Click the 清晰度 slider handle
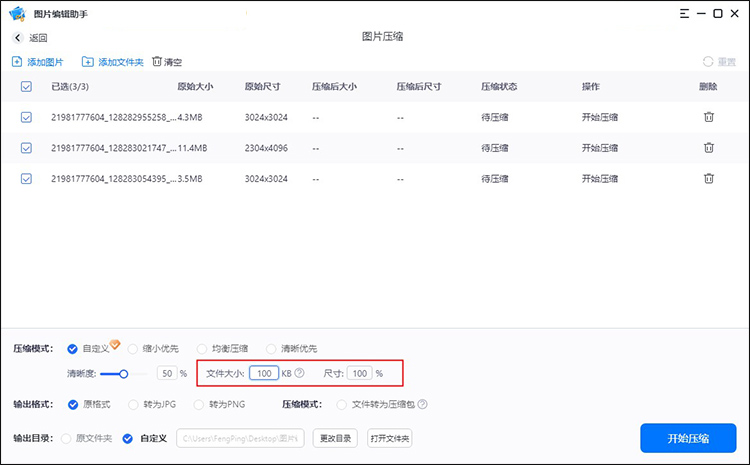Viewport: 750px width, 465px height. 123,374
